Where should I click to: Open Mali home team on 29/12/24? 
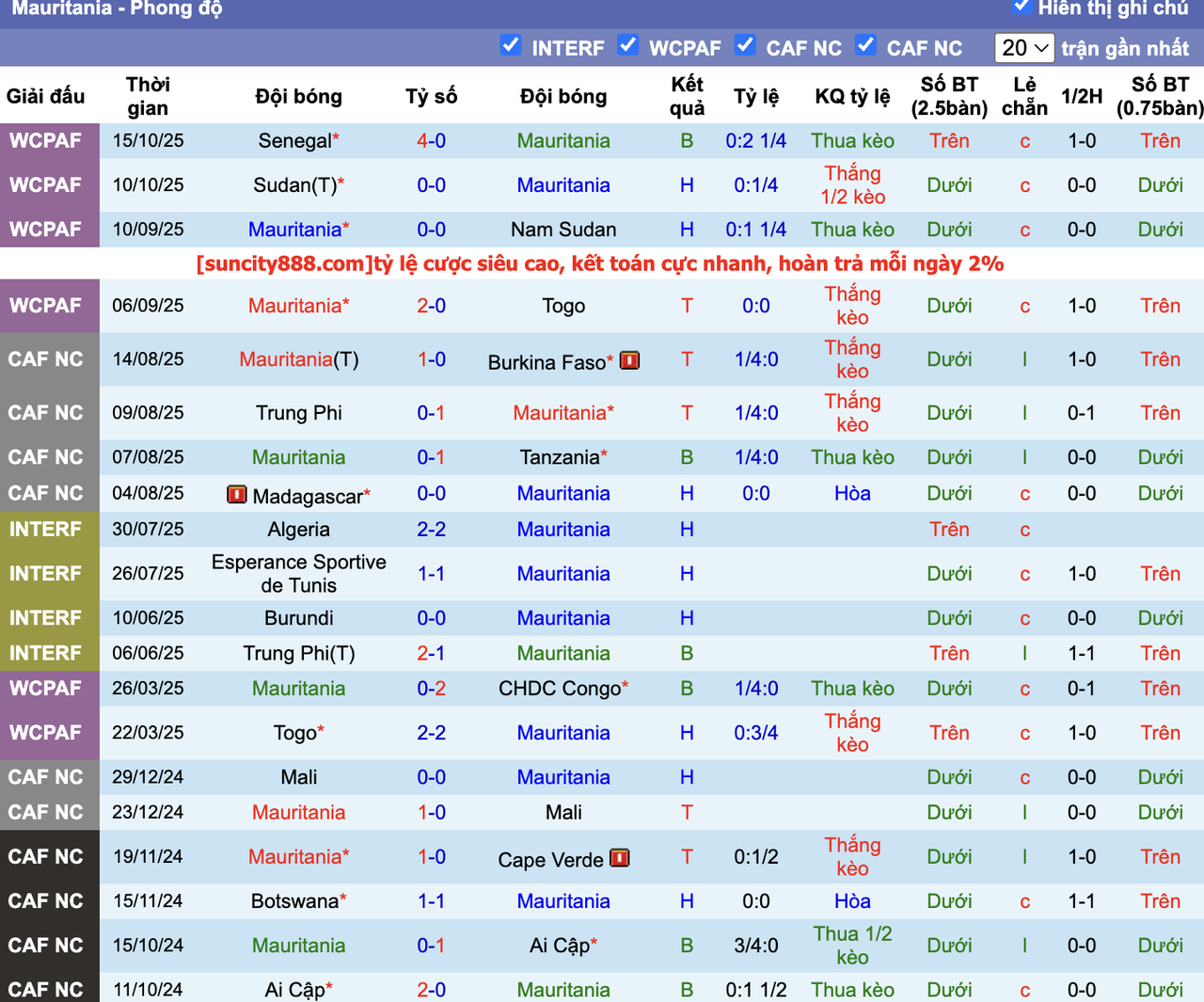point(298,777)
